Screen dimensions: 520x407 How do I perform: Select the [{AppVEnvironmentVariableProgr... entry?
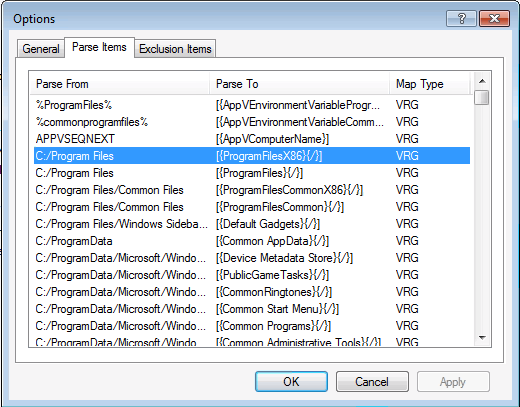tap(298, 105)
